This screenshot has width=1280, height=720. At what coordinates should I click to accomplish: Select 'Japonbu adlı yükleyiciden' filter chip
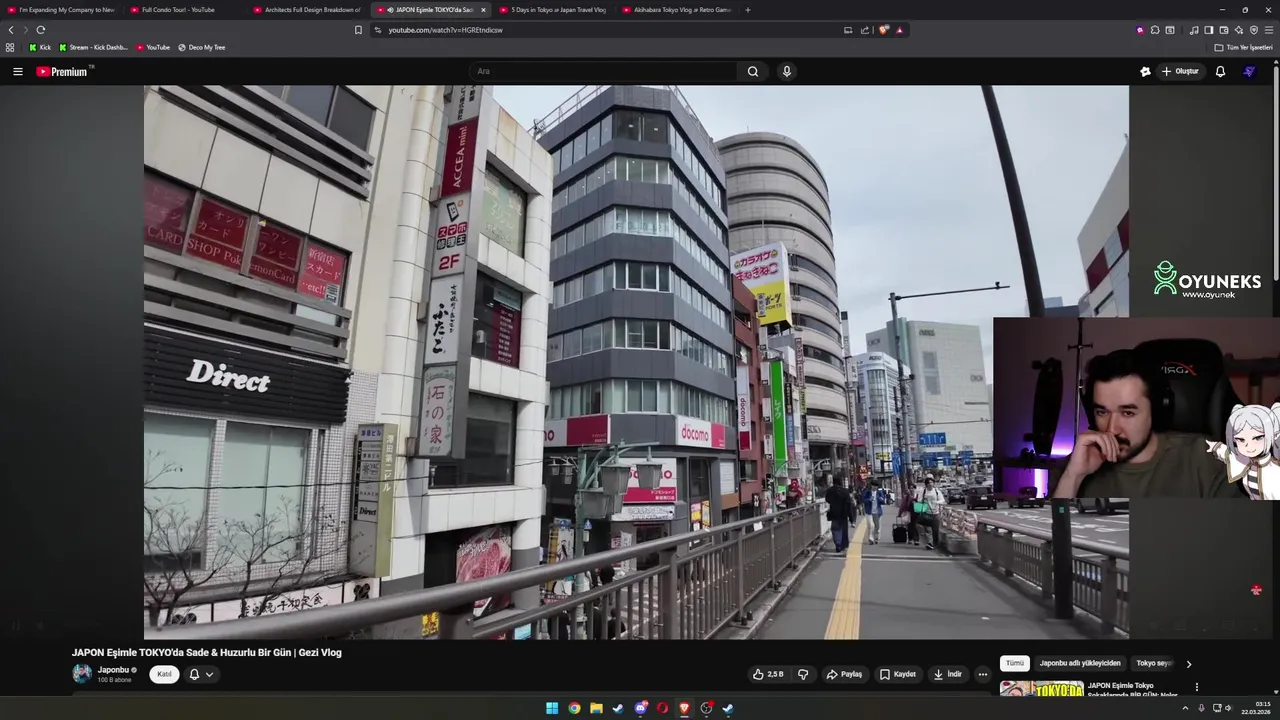pos(1080,663)
